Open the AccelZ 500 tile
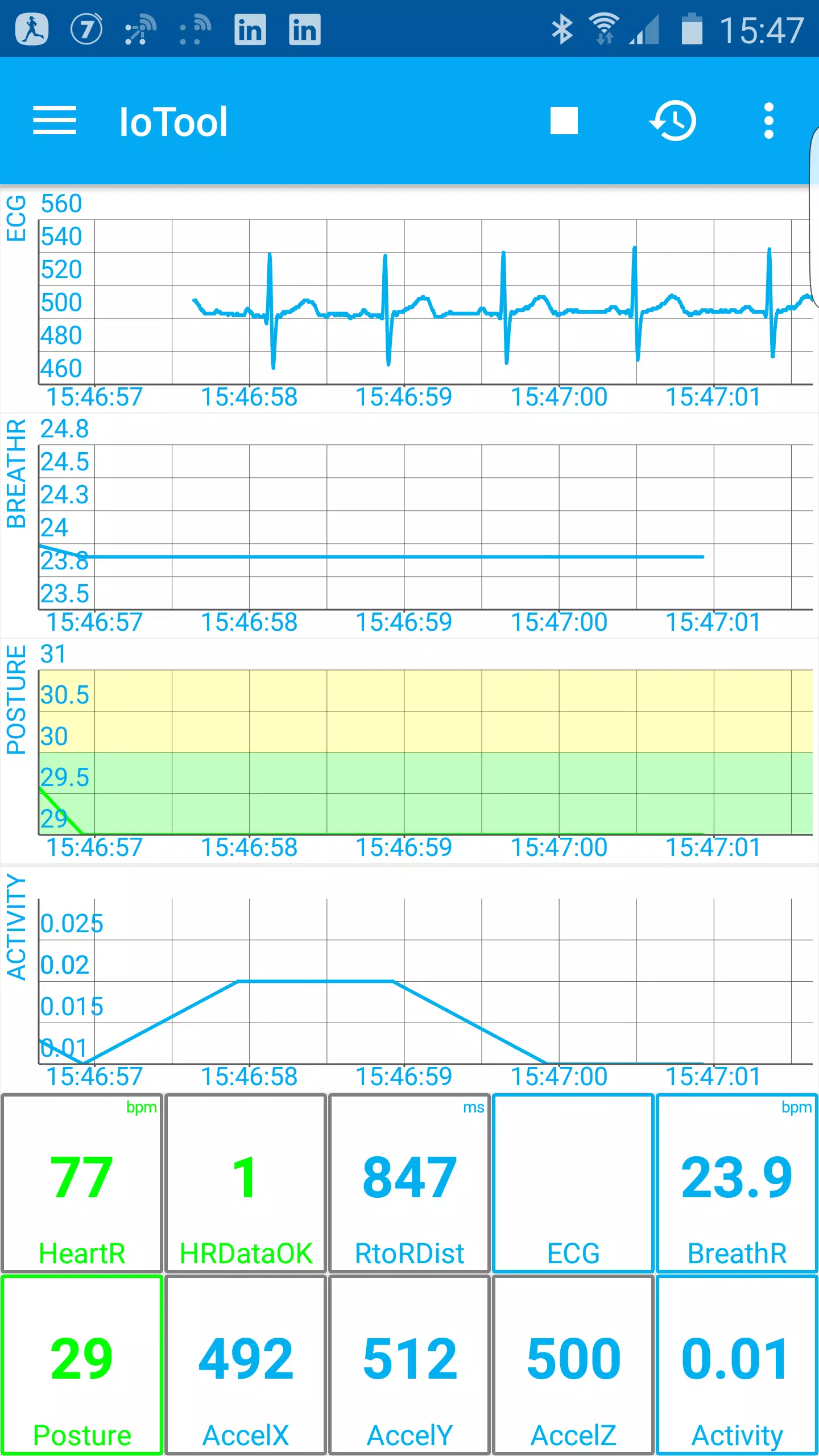 coord(573,1365)
